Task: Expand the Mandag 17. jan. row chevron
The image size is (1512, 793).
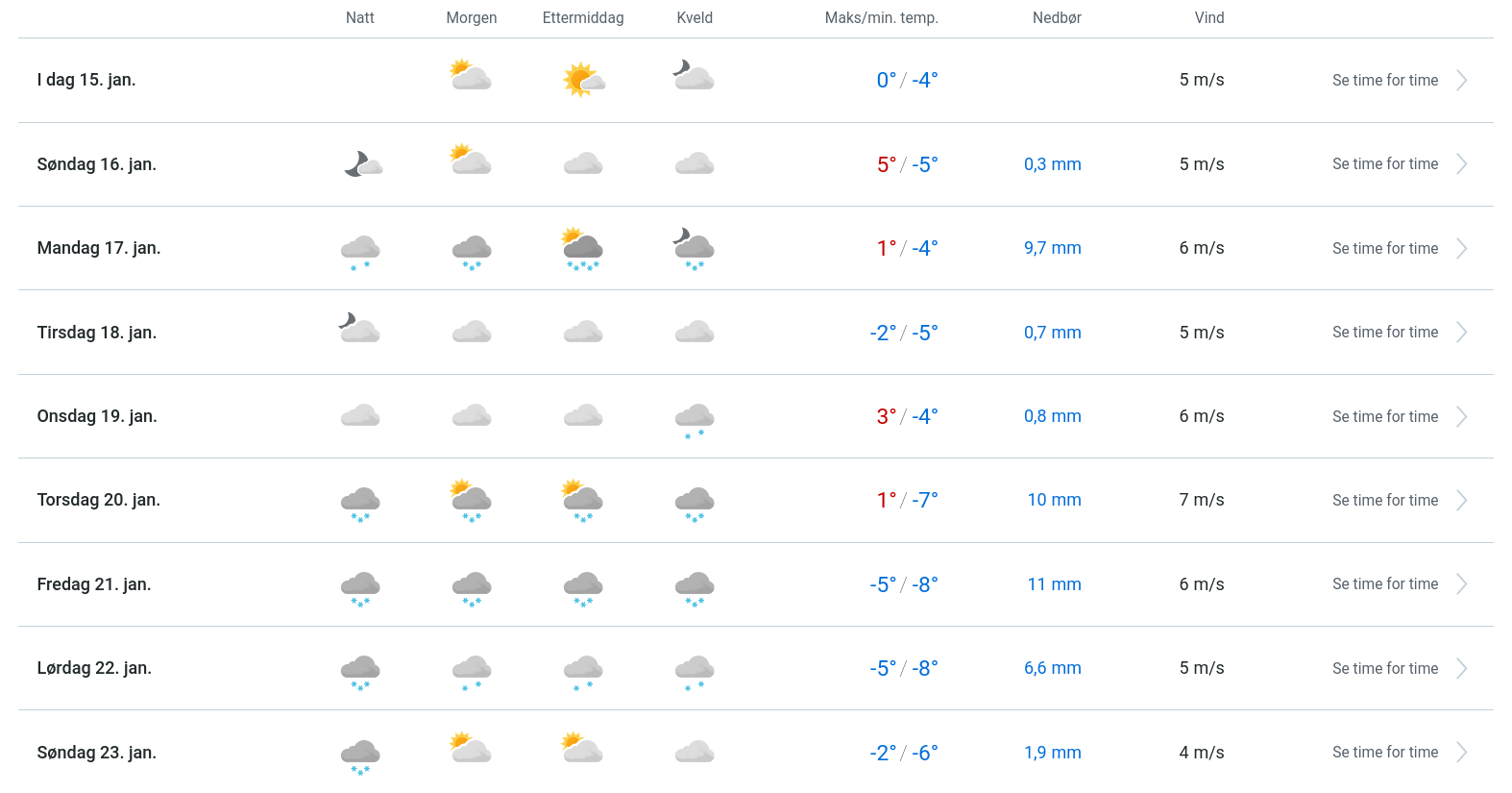Action: click(1461, 249)
